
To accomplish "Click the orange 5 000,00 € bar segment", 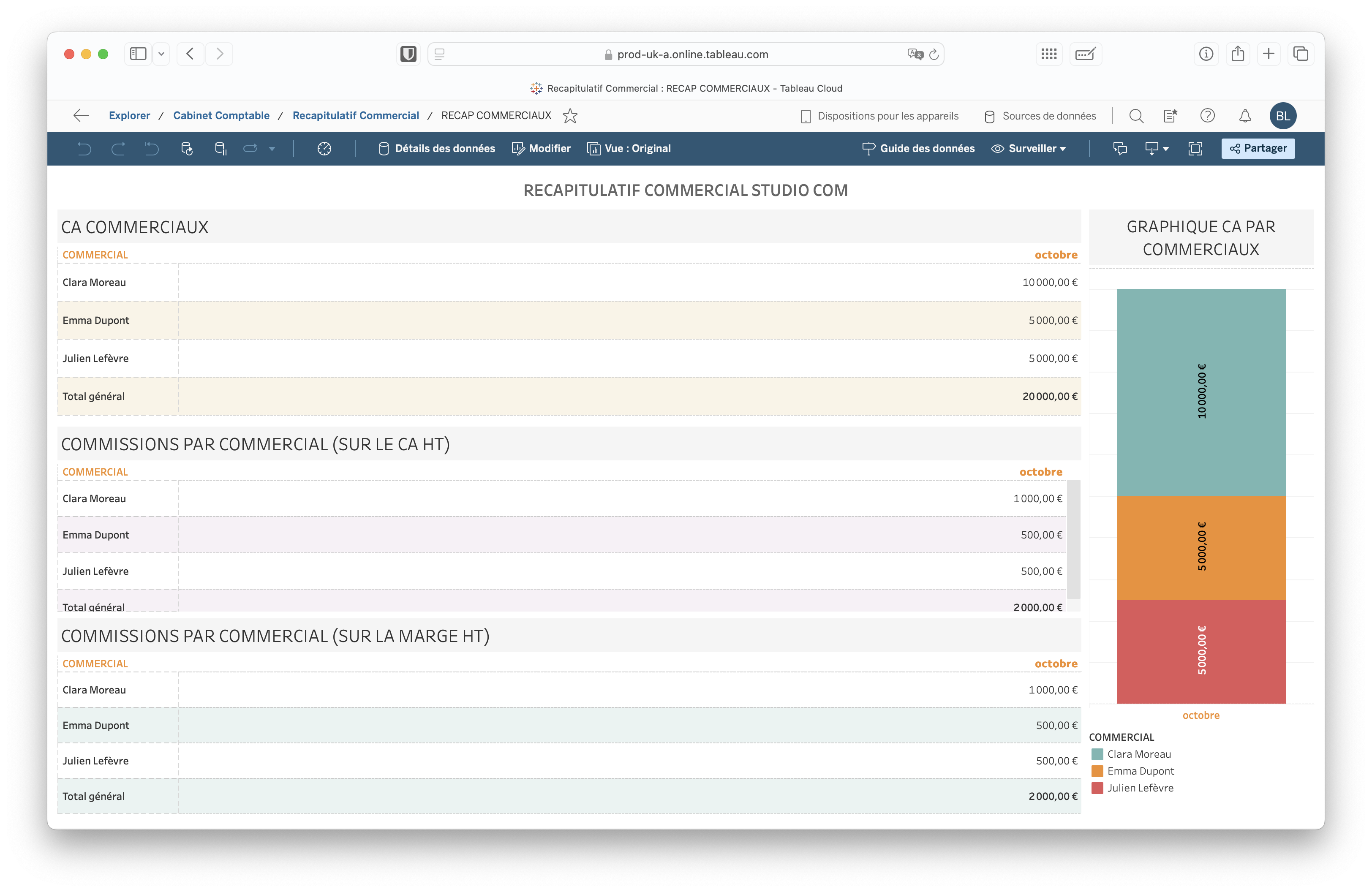I will [1201, 548].
